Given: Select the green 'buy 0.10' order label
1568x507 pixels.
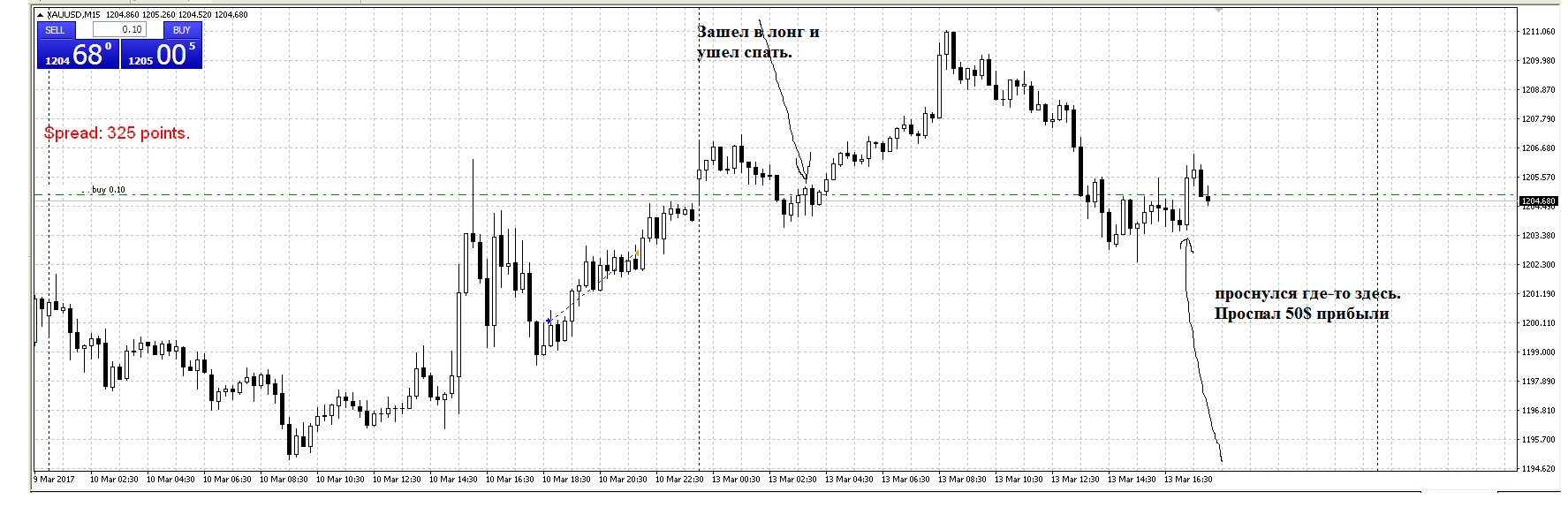Looking at the screenshot, I should coord(108,190).
